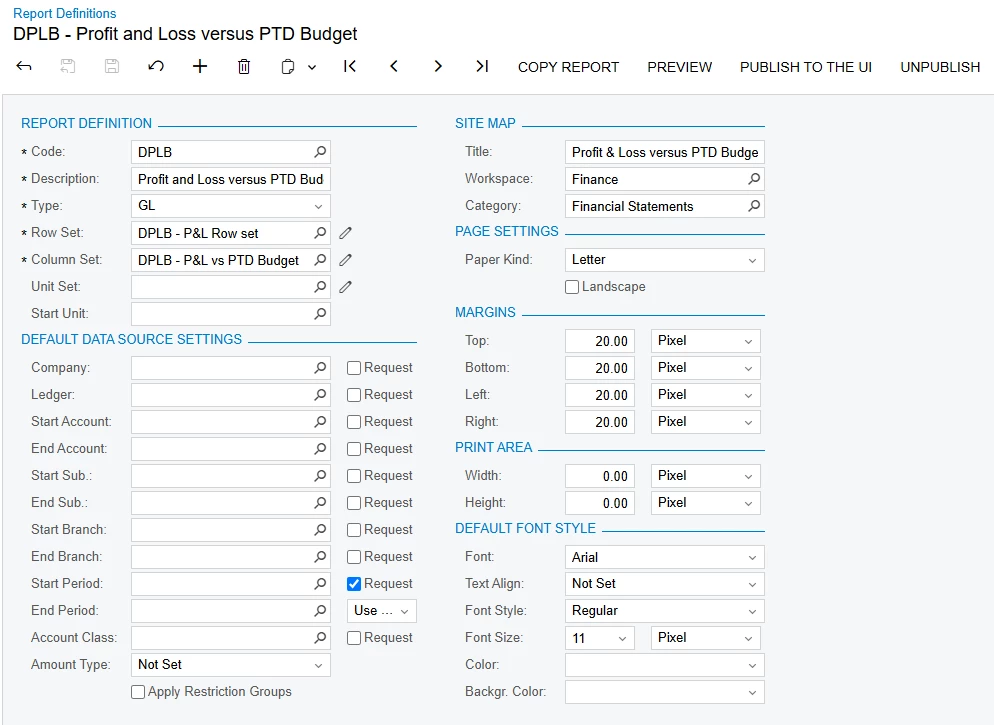The height and width of the screenshot is (725, 994).
Task: Open the Start Account lookup magnifier
Action: 320,421
